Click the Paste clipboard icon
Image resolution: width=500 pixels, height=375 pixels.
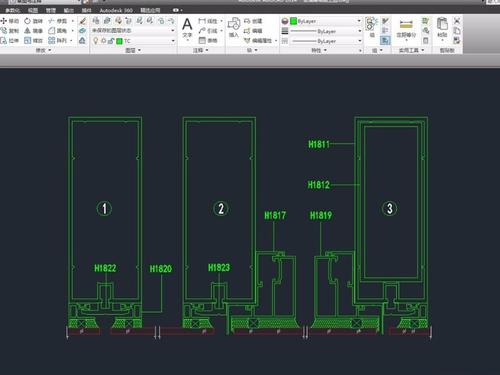click(442, 28)
